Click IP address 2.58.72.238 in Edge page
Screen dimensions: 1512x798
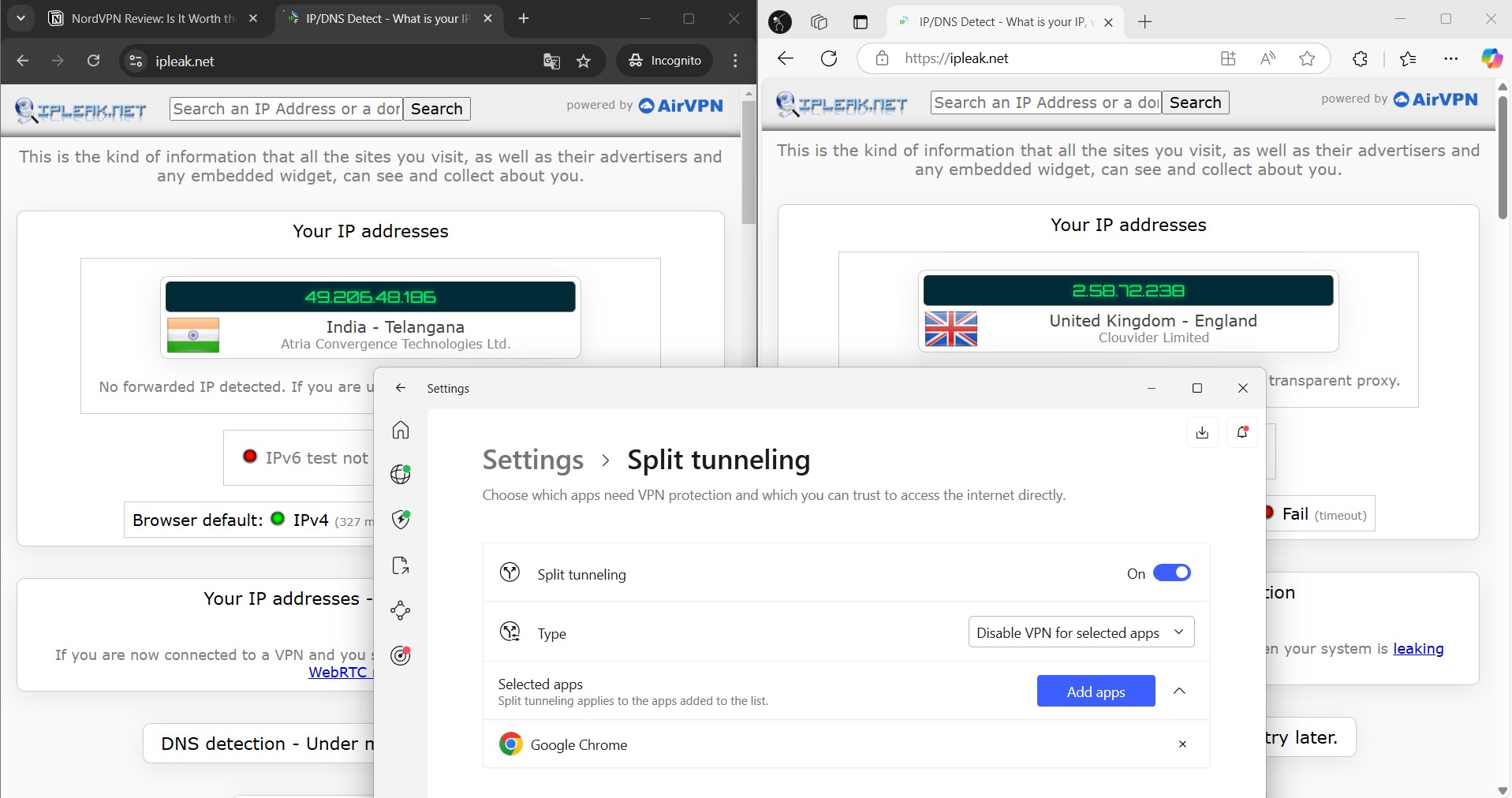click(x=1128, y=290)
